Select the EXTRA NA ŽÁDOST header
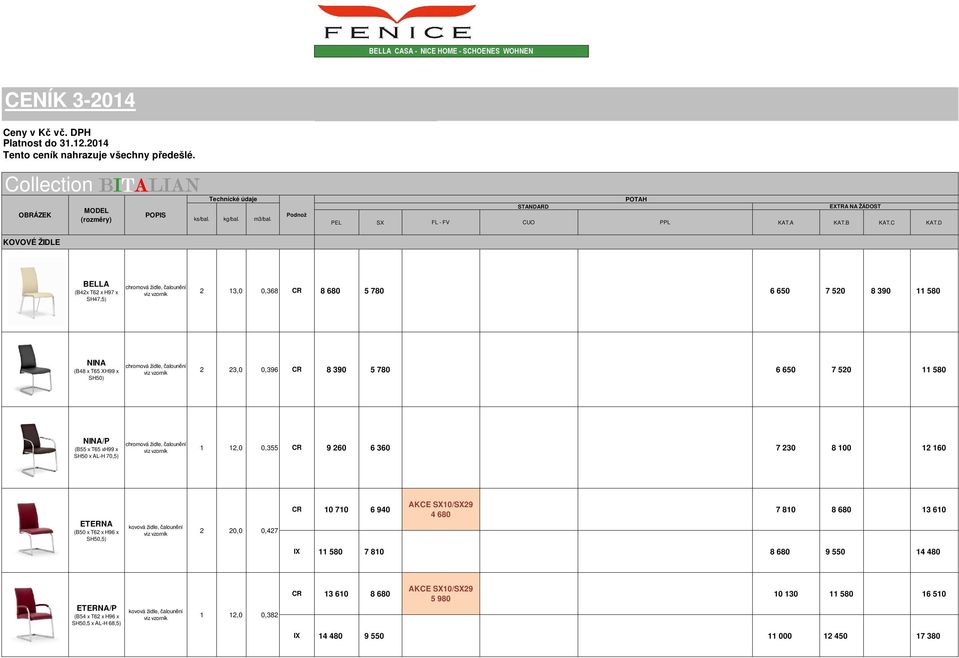The width and height of the screenshot is (959, 658). click(x=855, y=207)
